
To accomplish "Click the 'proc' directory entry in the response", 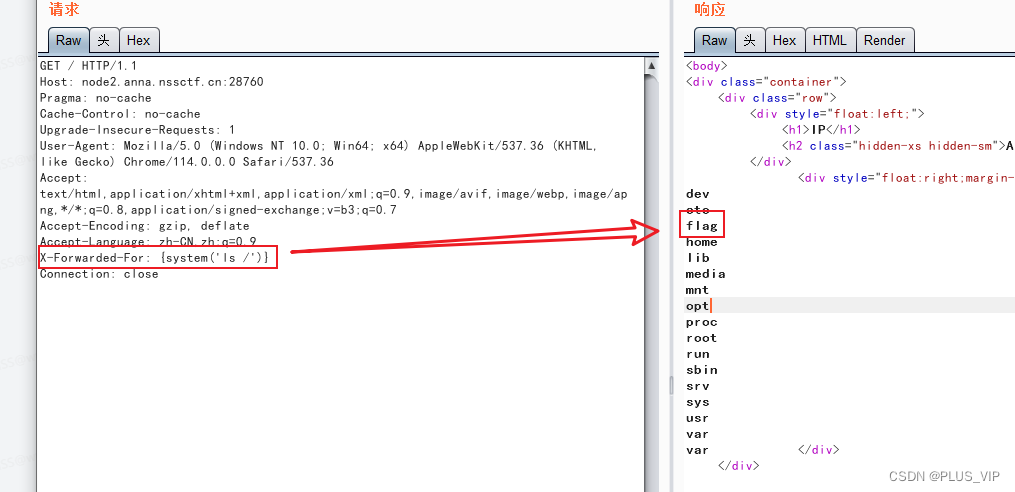I will pyautogui.click(x=702, y=322).
